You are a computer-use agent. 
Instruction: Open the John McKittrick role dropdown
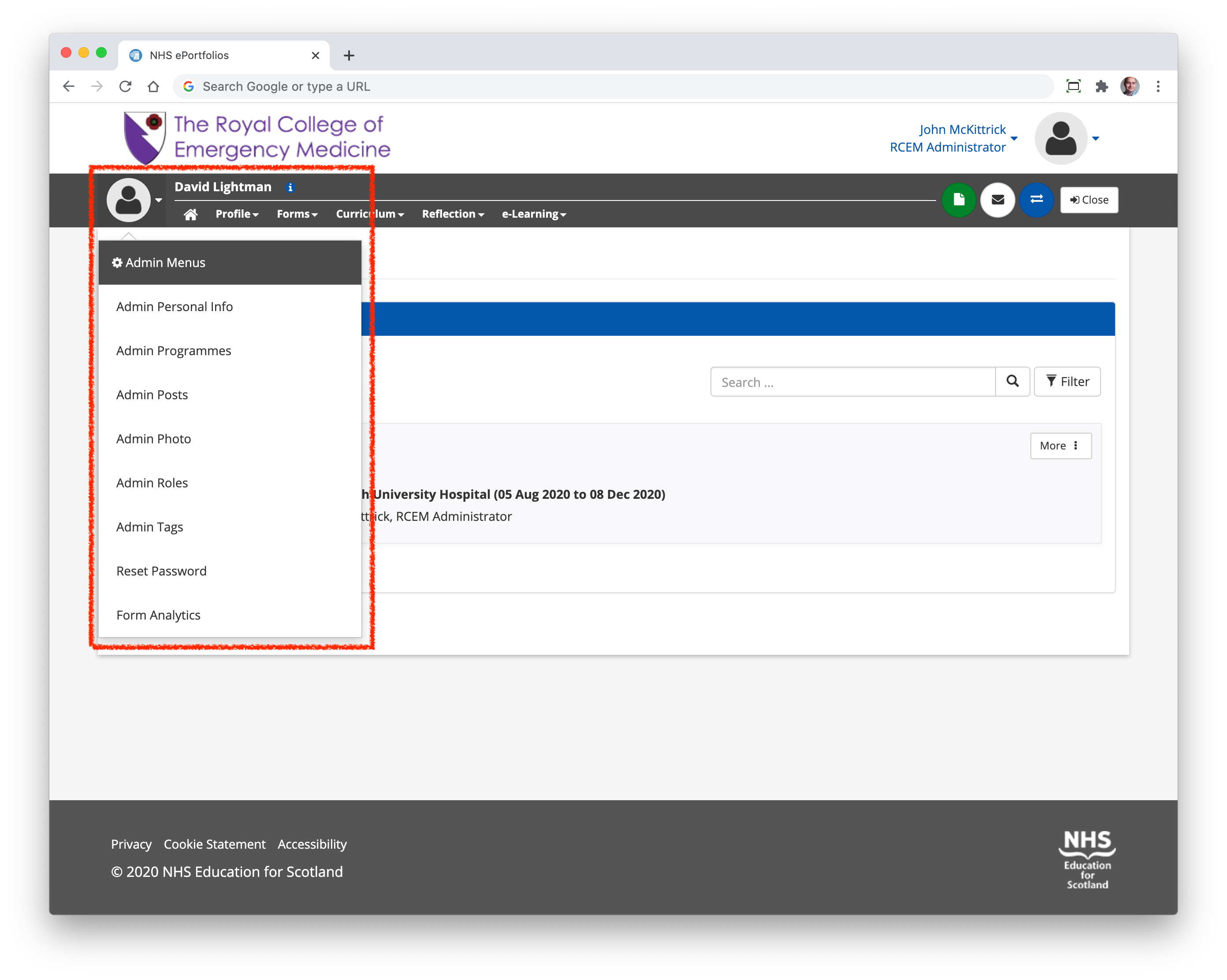pyautogui.click(x=1014, y=138)
